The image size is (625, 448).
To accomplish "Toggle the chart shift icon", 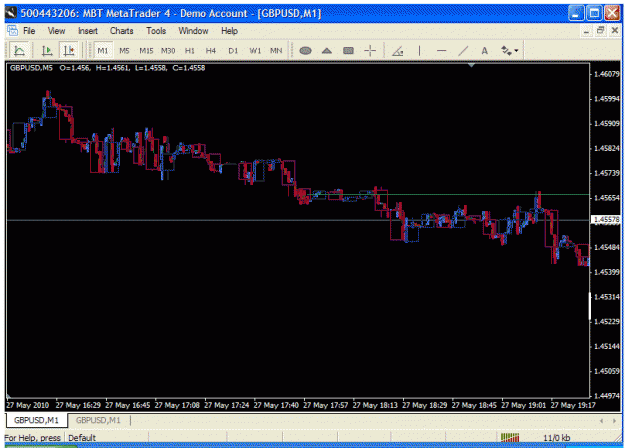I will (69, 51).
